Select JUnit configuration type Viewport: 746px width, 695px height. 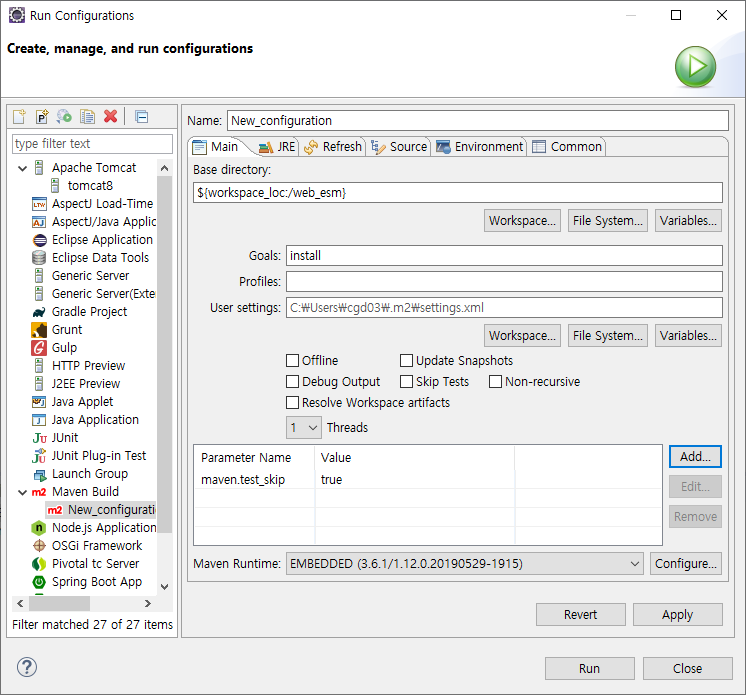click(65, 438)
